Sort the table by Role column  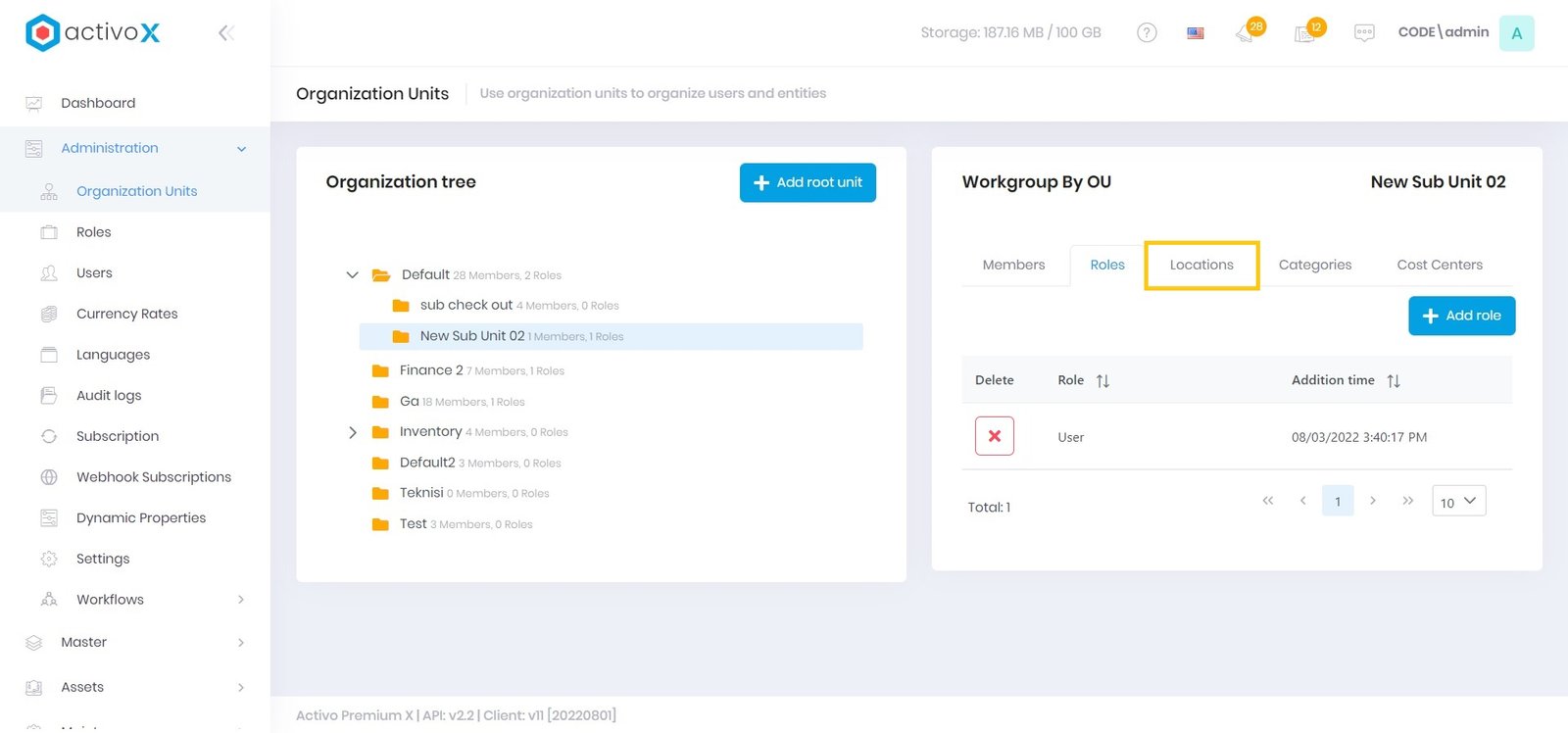1102,381
